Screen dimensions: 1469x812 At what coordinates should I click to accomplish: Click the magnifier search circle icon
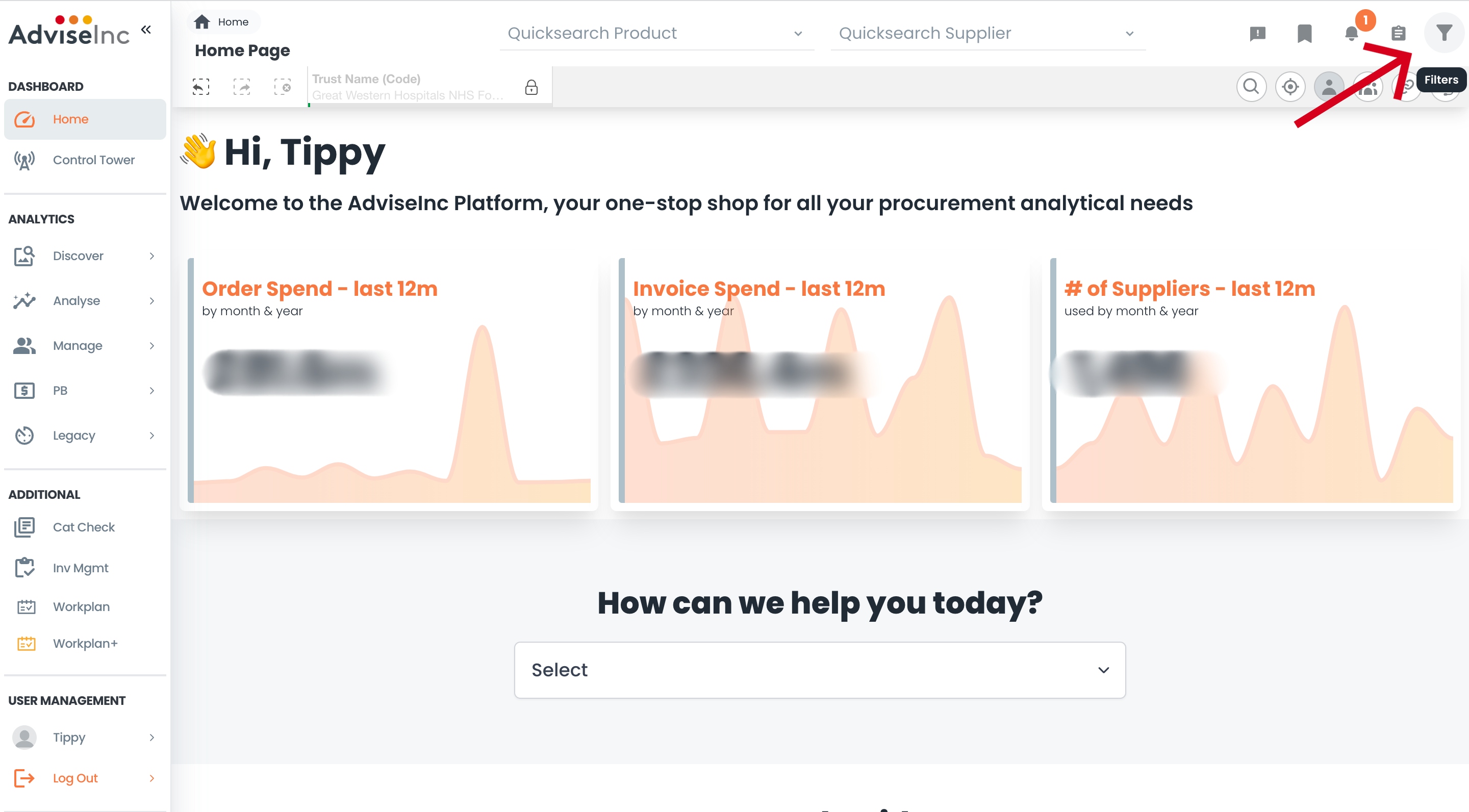pos(1251,87)
